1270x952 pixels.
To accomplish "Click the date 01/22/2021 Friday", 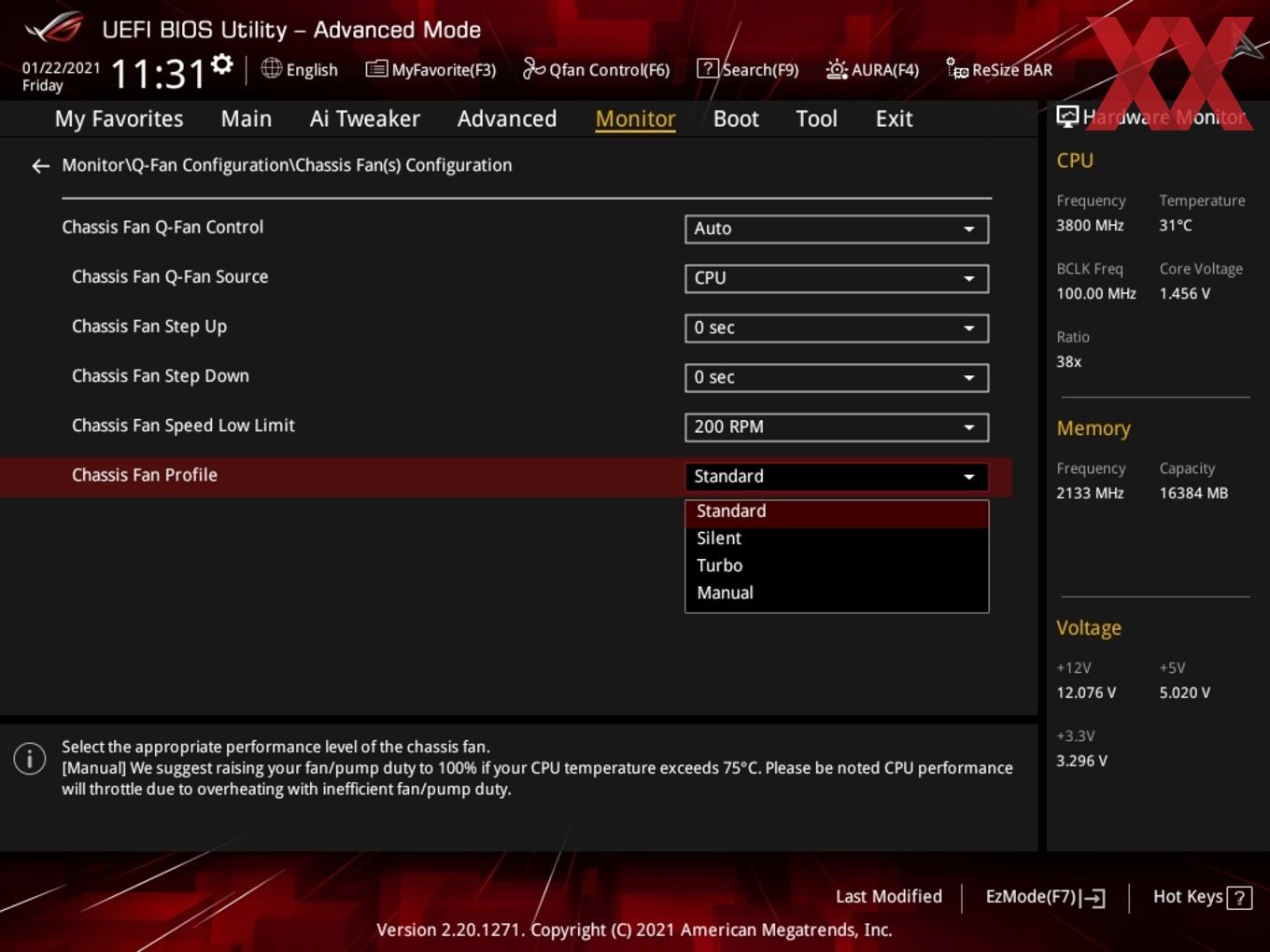I will [61, 77].
